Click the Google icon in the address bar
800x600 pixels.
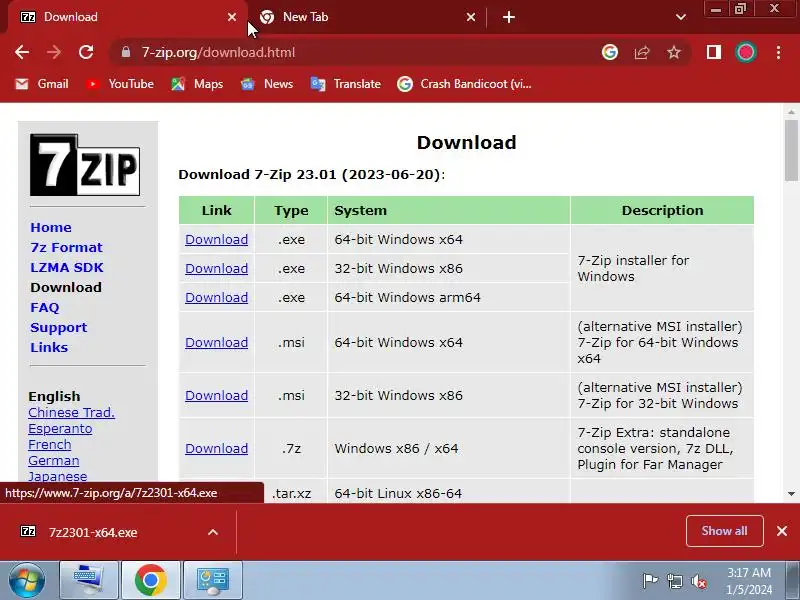click(610, 52)
